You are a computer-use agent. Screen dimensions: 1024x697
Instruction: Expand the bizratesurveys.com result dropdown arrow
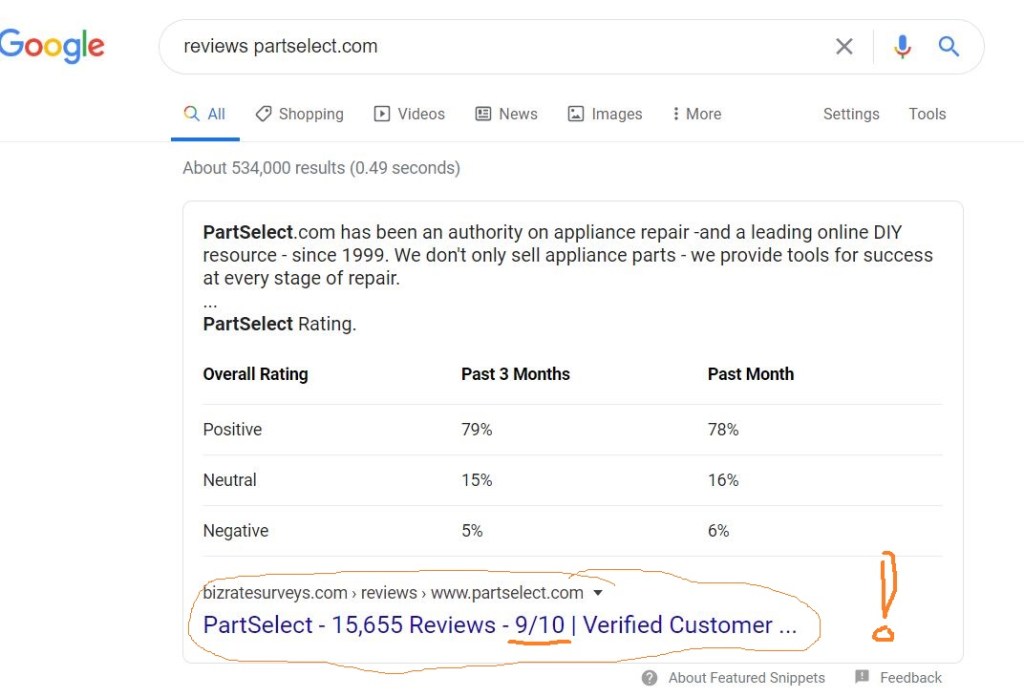coord(598,593)
